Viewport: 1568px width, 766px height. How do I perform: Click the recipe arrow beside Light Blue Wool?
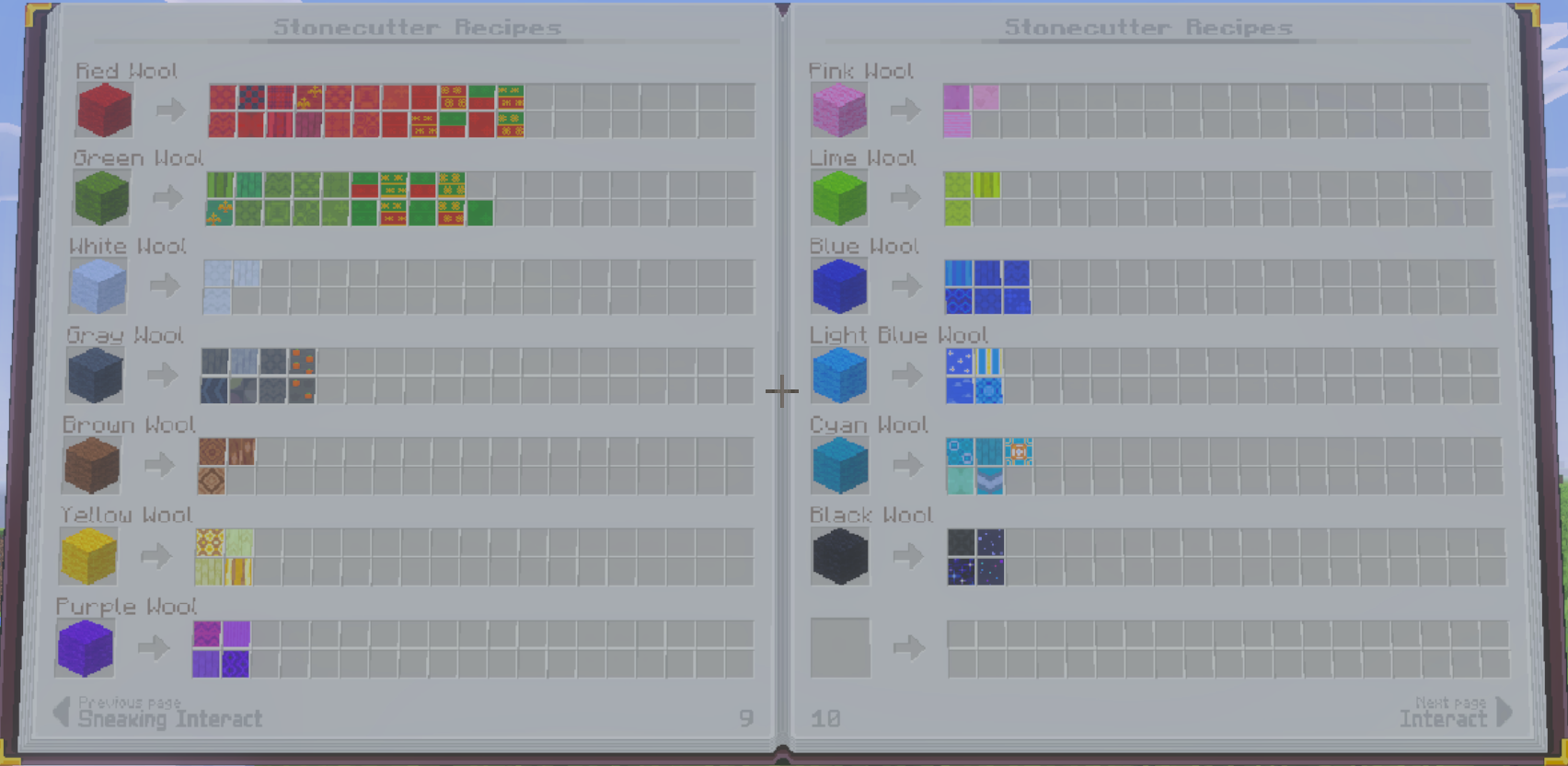[x=907, y=375]
